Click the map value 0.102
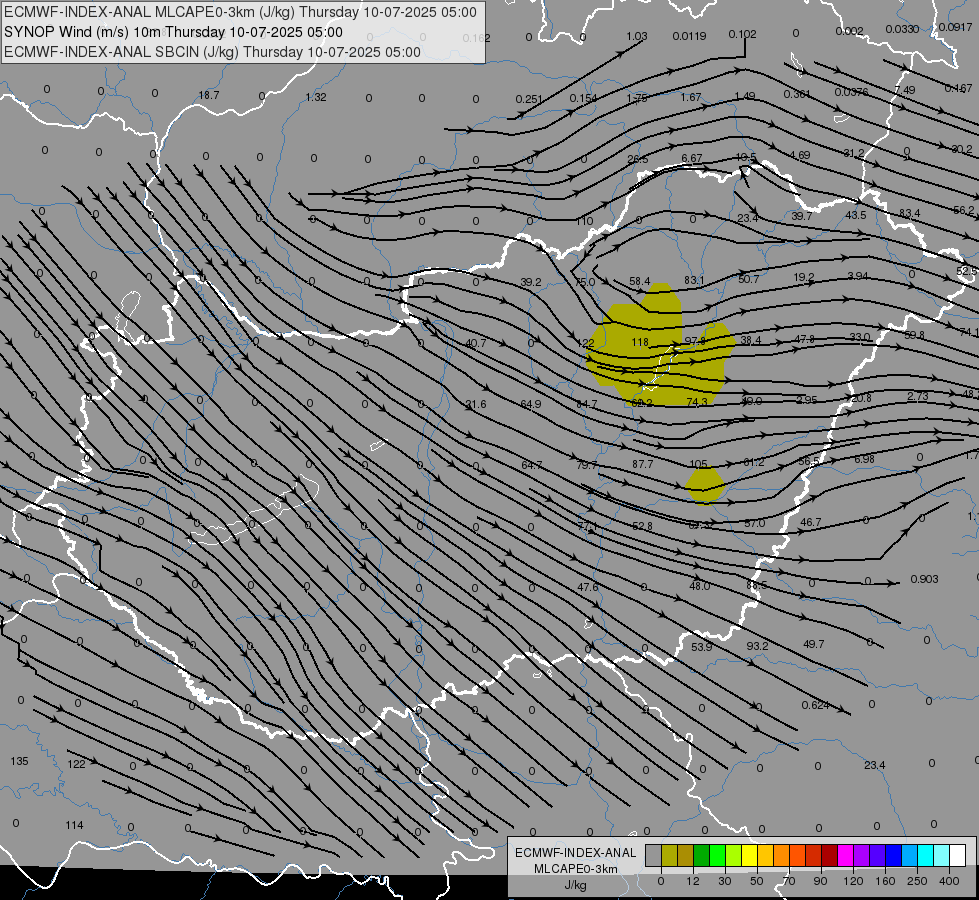 742,34
